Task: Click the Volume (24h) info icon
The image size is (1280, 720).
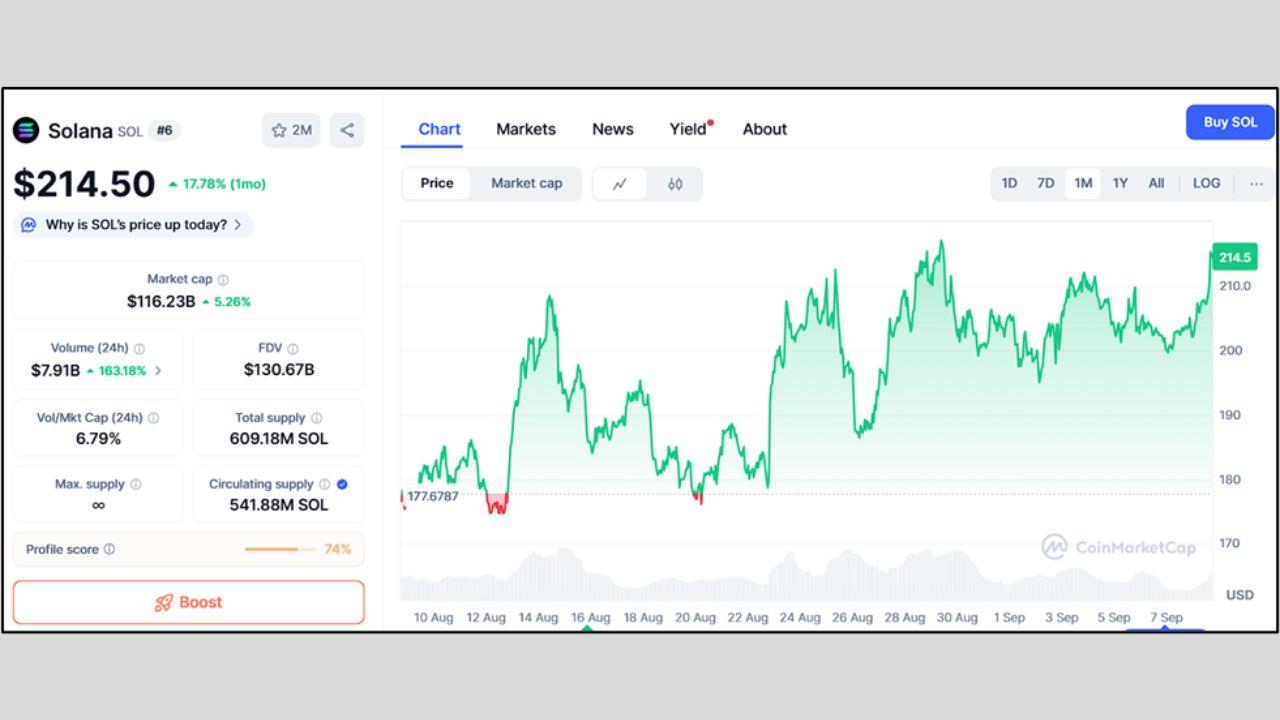Action: (139, 349)
